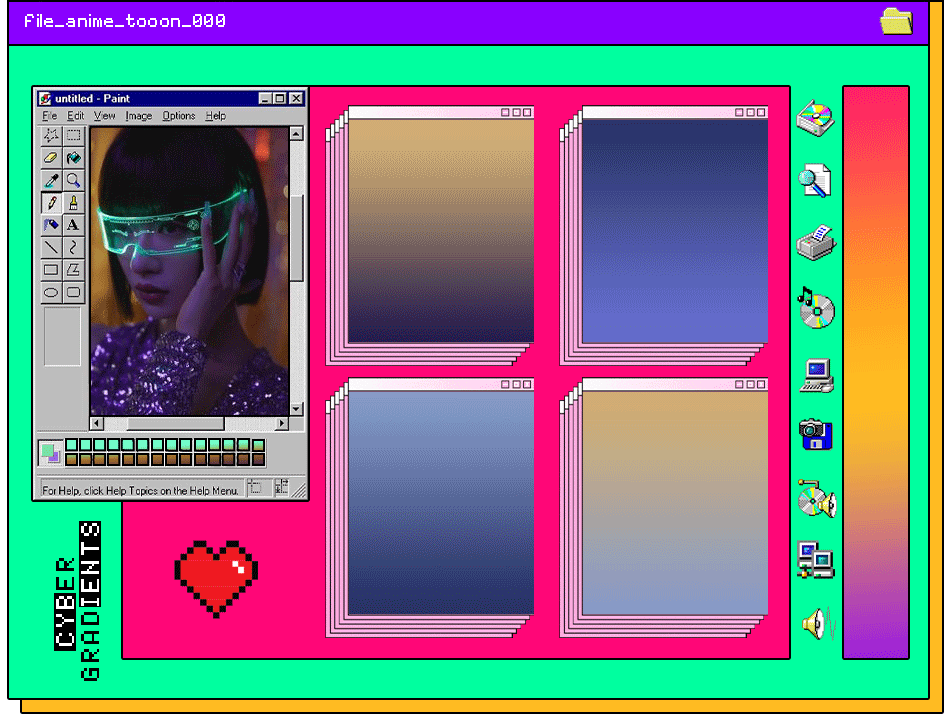This screenshot has height=723, width=950.
Task: Open the View menu in Paint
Action: [x=104, y=116]
